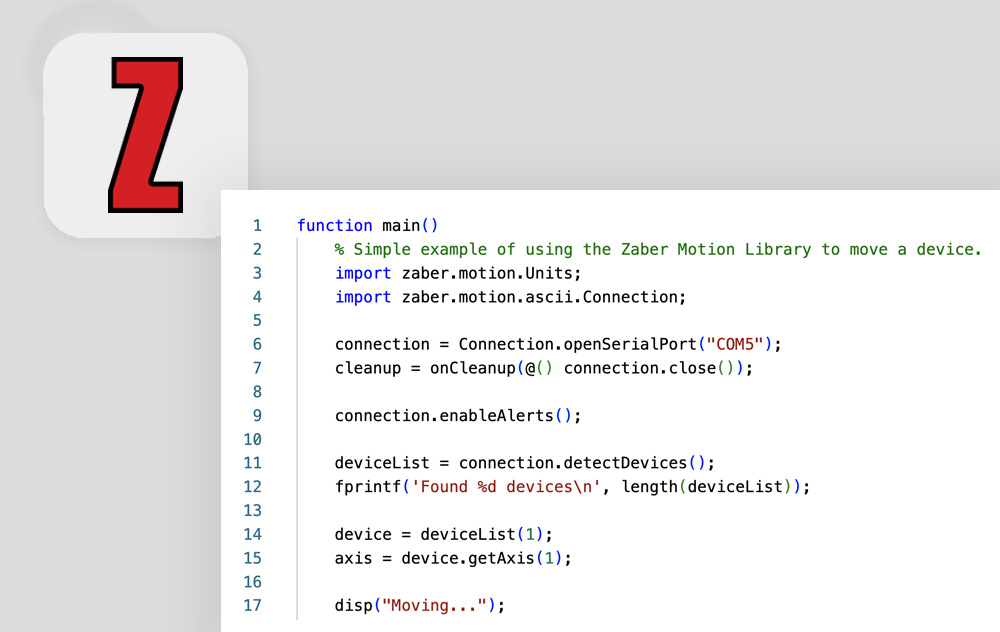Click the 'Found %d devices\n' string
The width and height of the screenshot is (1000, 632).
coord(506,487)
